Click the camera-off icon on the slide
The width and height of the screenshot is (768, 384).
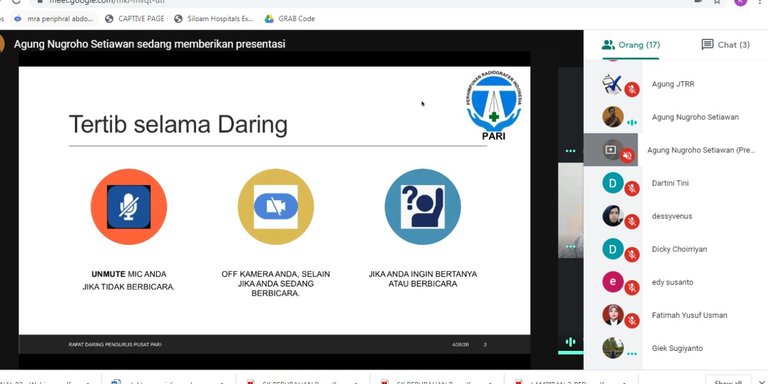(276, 207)
